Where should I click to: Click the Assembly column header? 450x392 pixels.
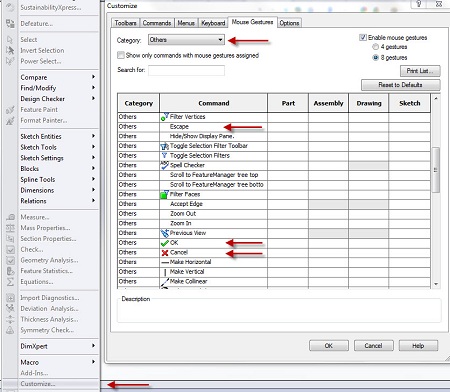tap(328, 103)
